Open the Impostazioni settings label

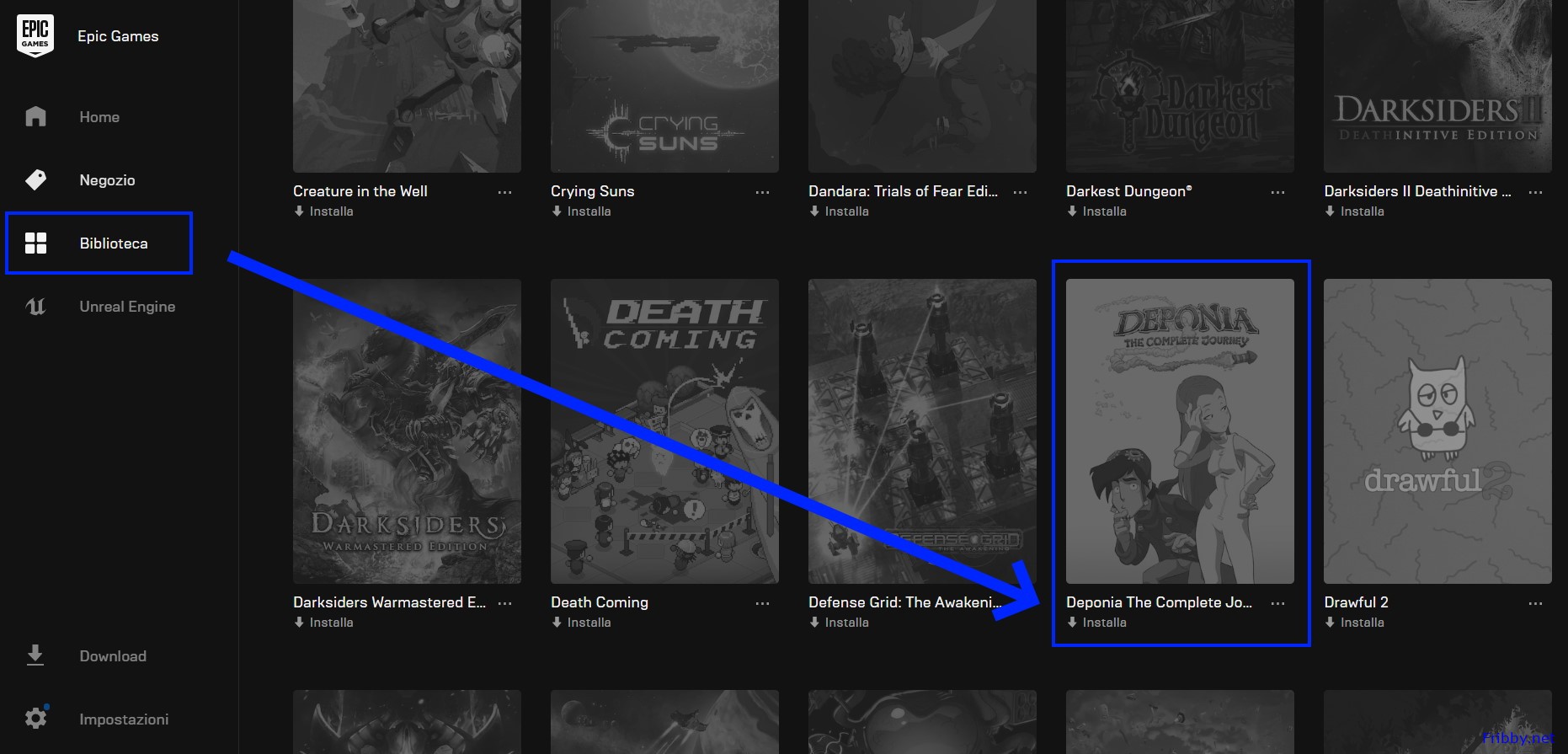coord(124,719)
